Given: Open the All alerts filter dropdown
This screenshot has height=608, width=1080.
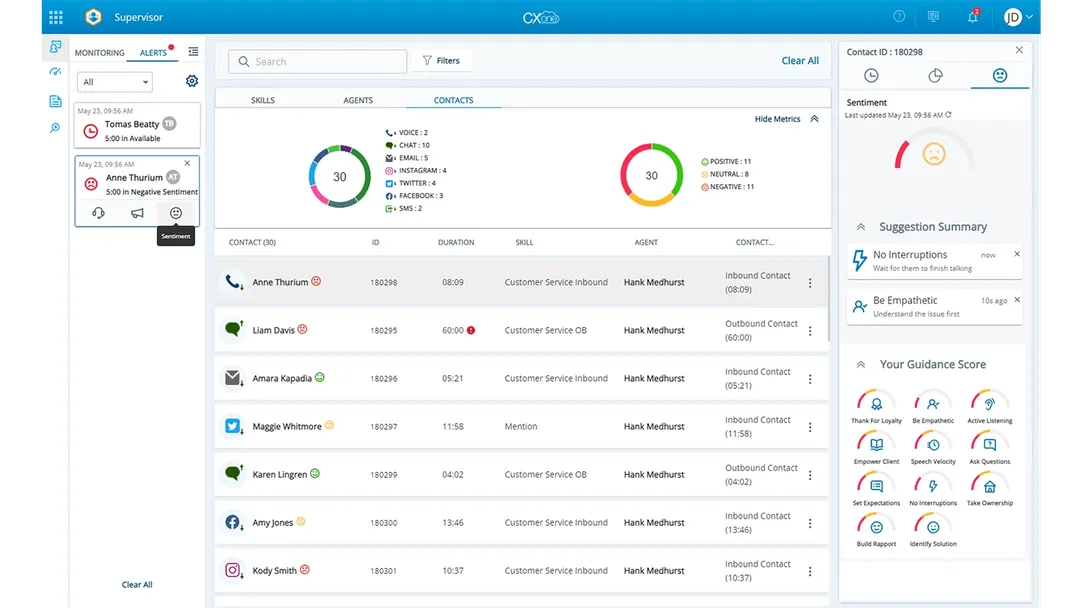Looking at the screenshot, I should click(x=114, y=82).
